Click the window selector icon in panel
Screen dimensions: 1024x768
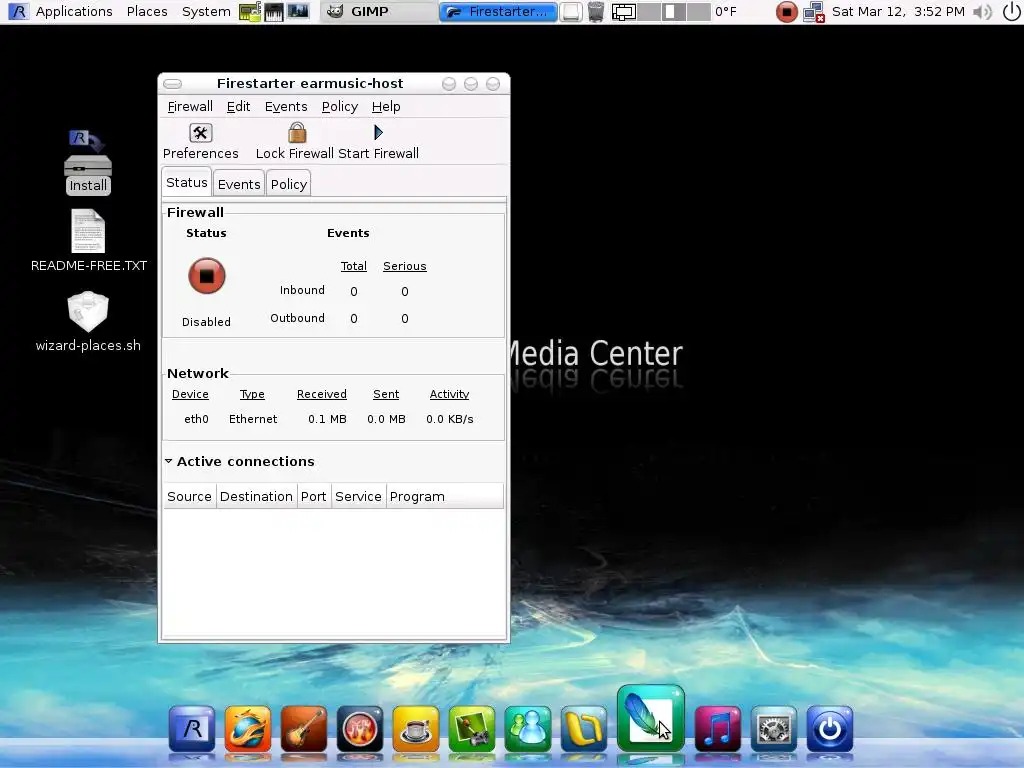[624, 12]
